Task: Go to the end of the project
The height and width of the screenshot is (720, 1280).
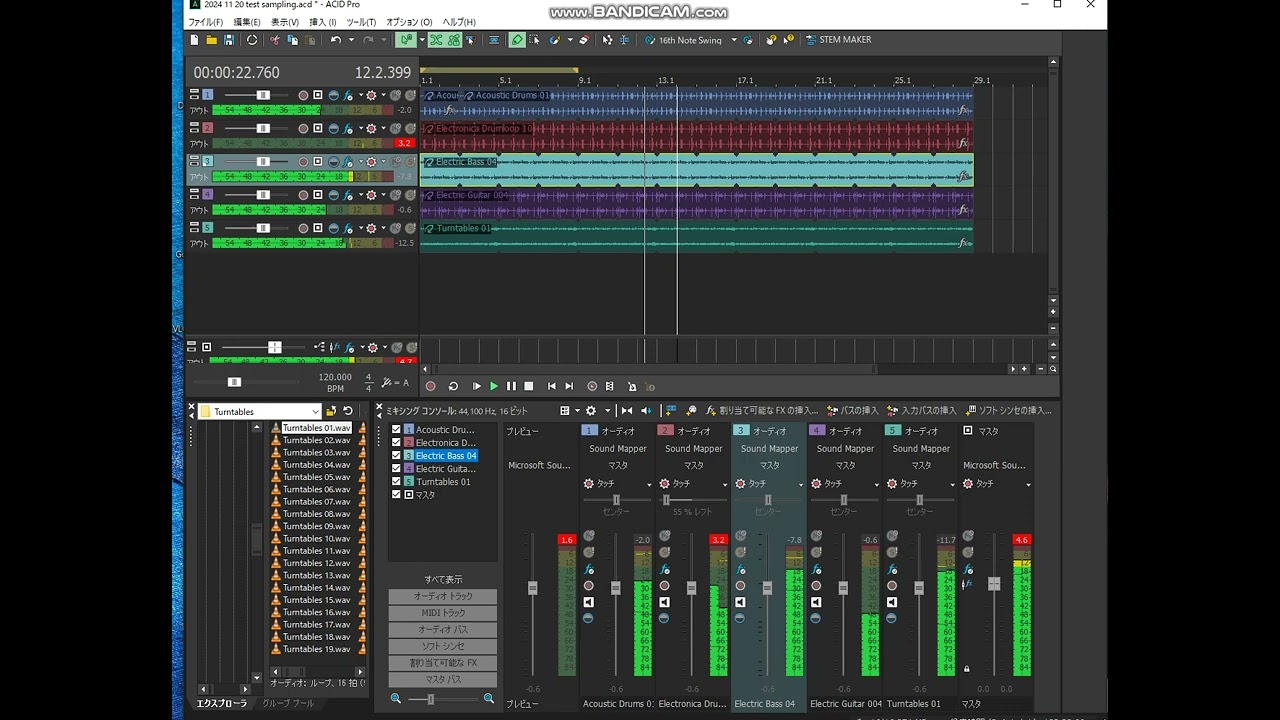Action: 569,386
